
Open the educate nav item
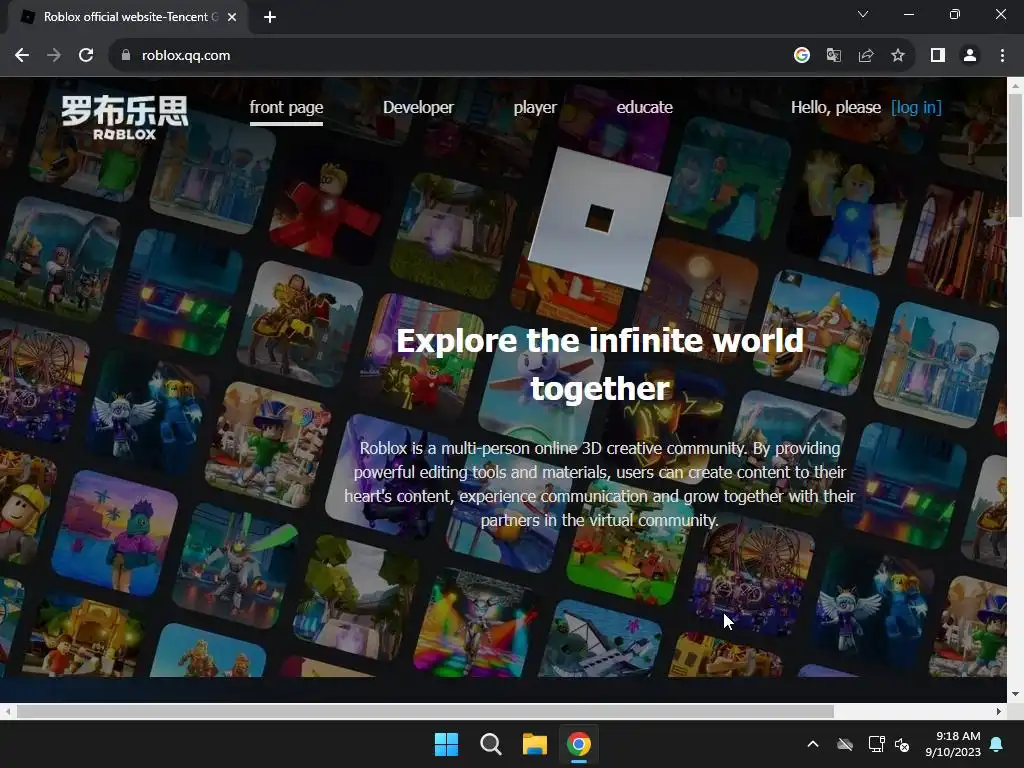(645, 108)
